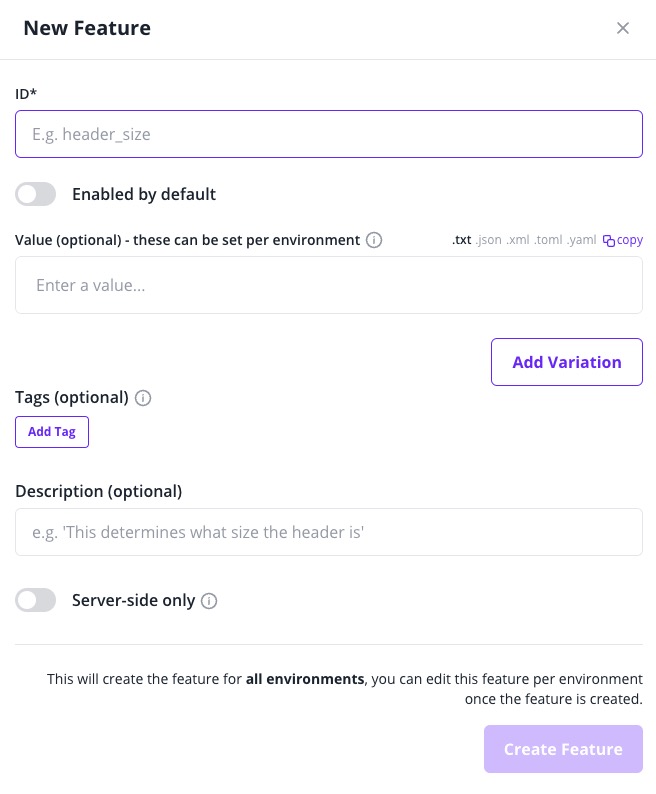This screenshot has height=794, width=656.
Task: Click the Create Feature button
Action: pos(563,749)
